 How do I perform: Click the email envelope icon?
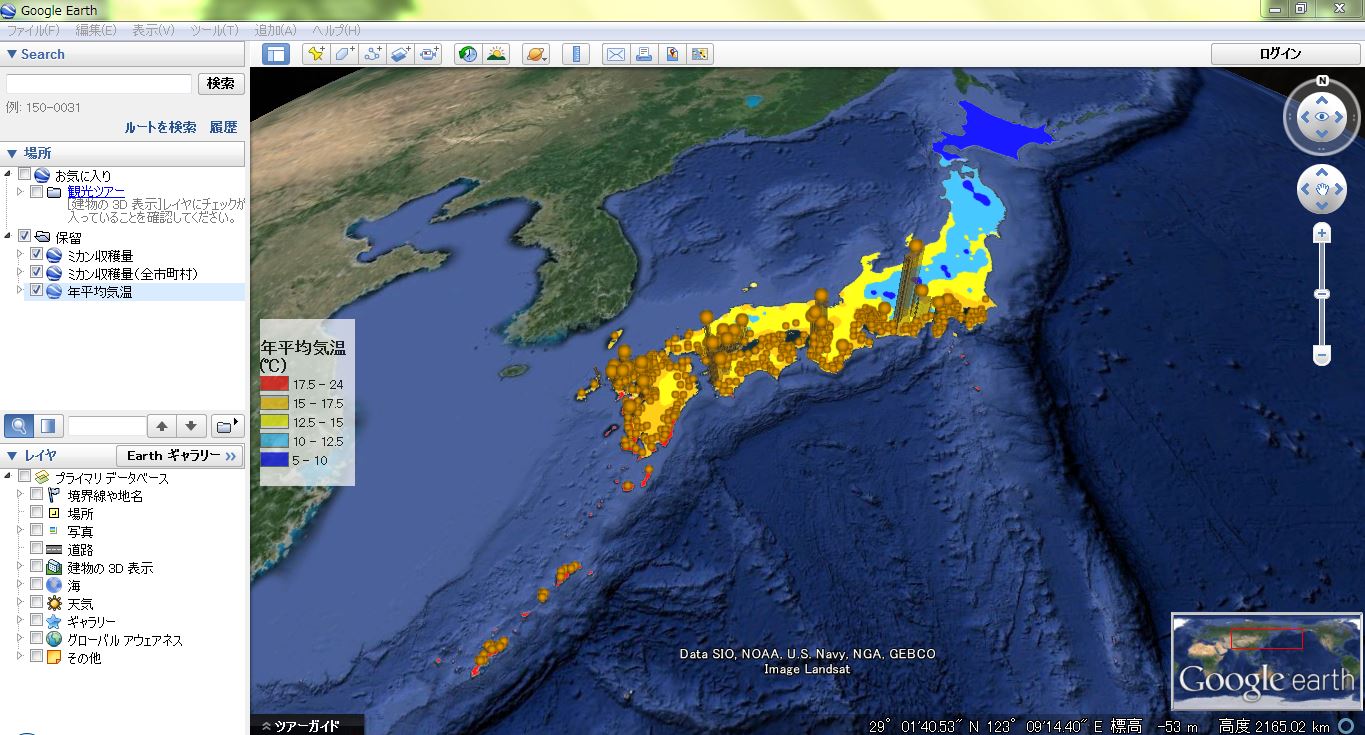pyautogui.click(x=615, y=54)
